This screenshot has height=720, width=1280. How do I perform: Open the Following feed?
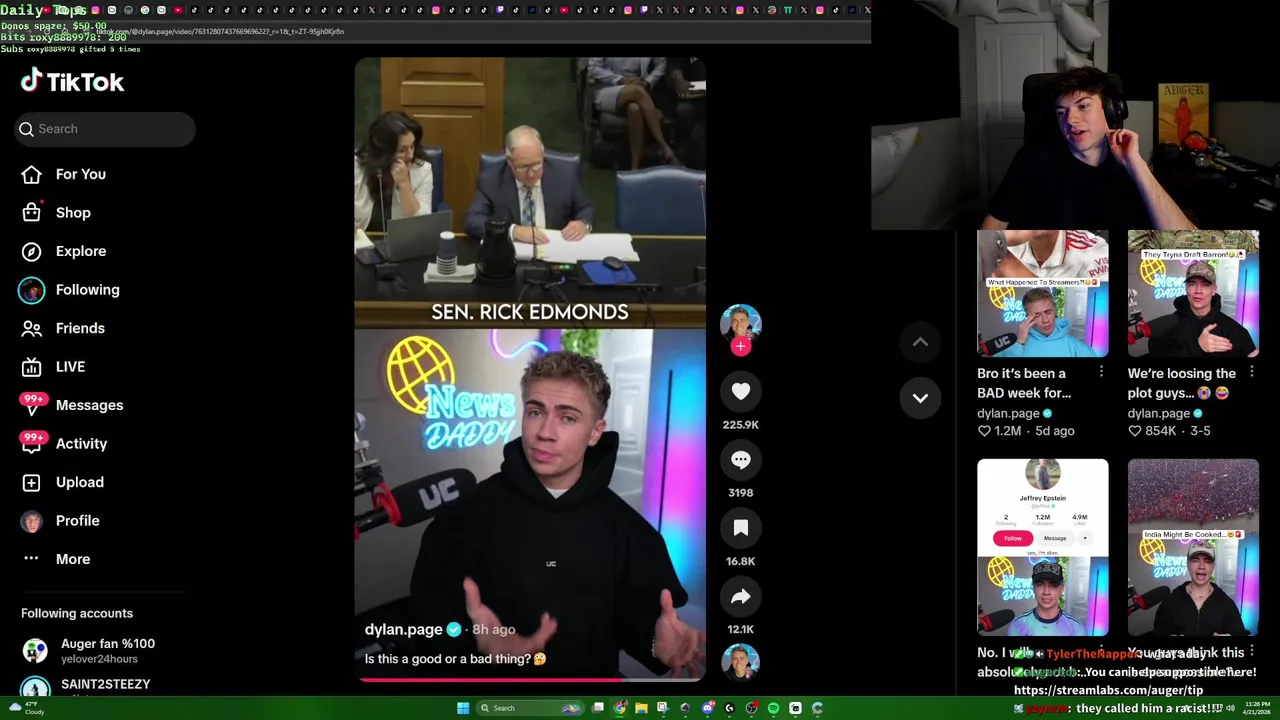[x=87, y=289]
